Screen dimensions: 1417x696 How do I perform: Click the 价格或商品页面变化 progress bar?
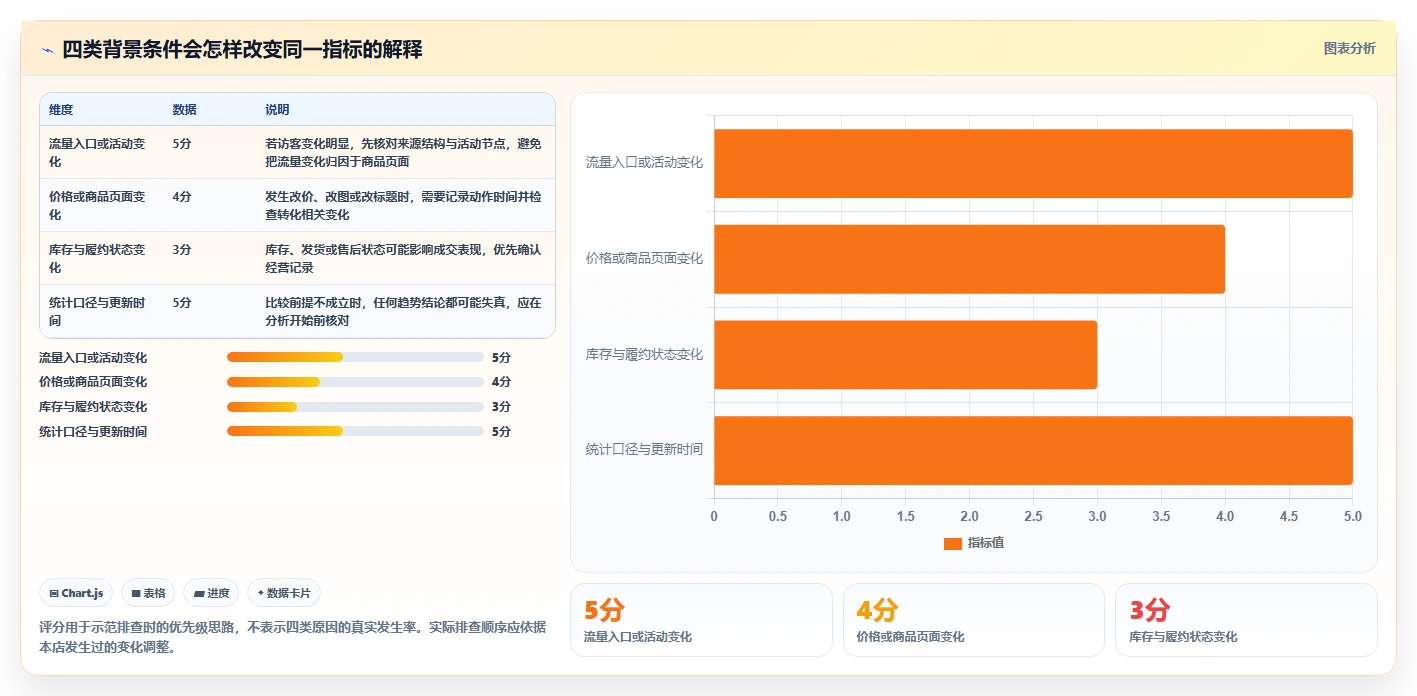(355, 382)
